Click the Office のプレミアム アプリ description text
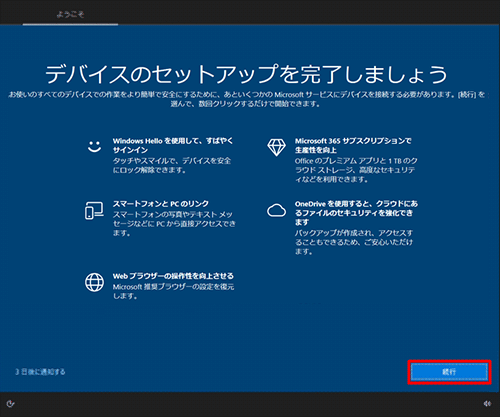 (x=356, y=170)
